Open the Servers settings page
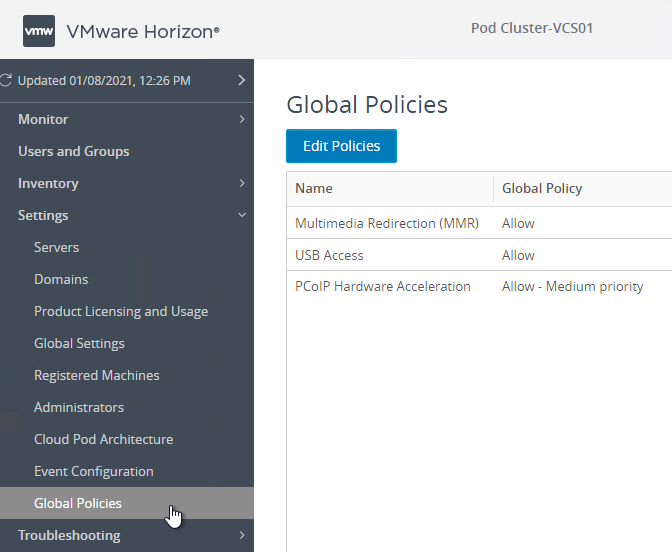The height and width of the screenshot is (552, 672). pos(57,247)
